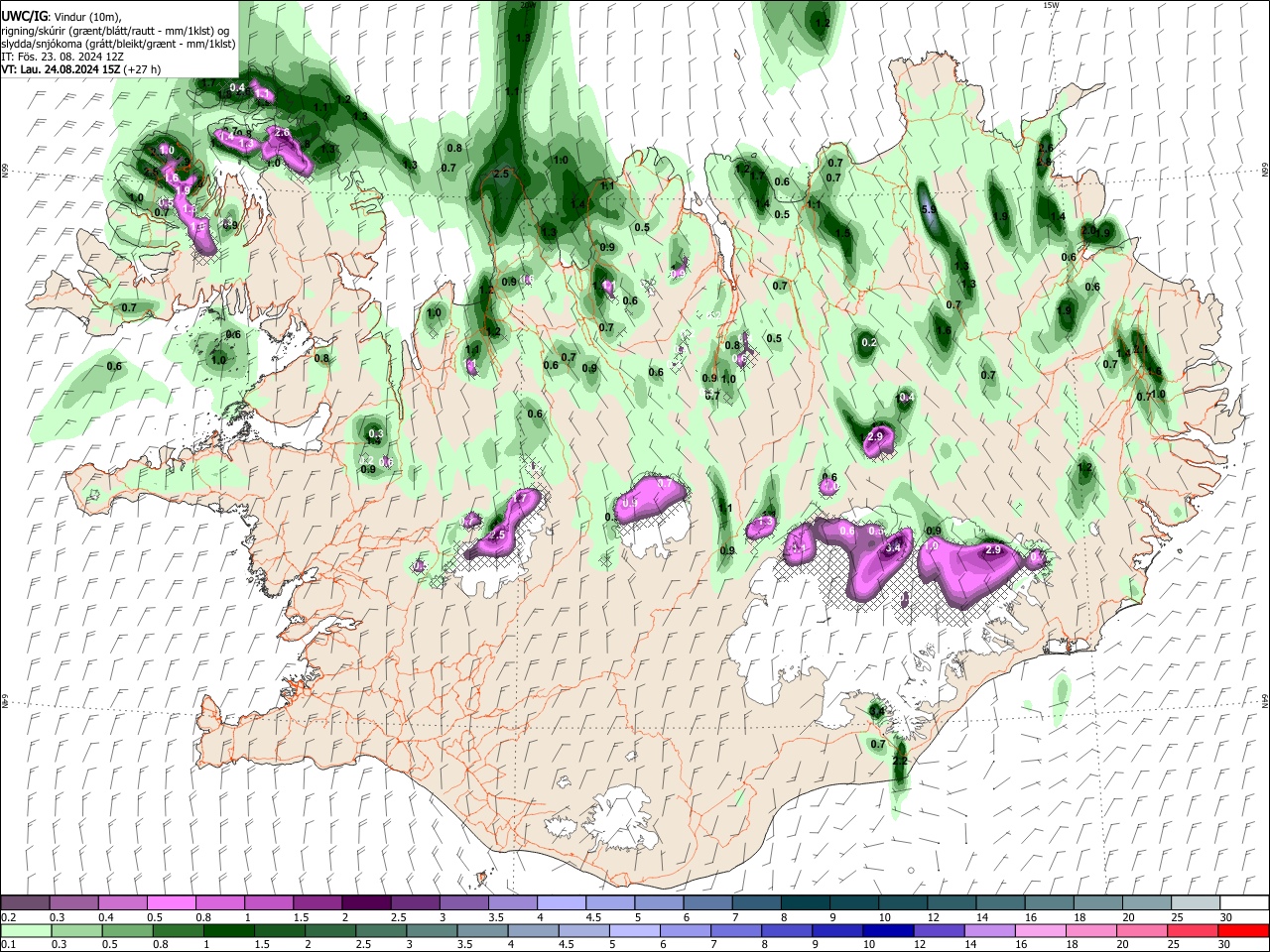
Task: Select the slate blue 6 snow legend swatch
Action: pyautogui.click(x=707, y=903)
